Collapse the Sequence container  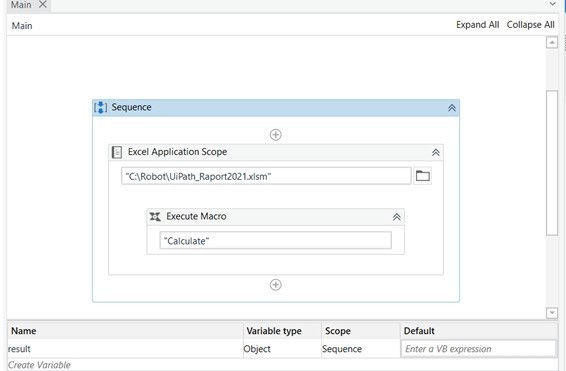452,108
